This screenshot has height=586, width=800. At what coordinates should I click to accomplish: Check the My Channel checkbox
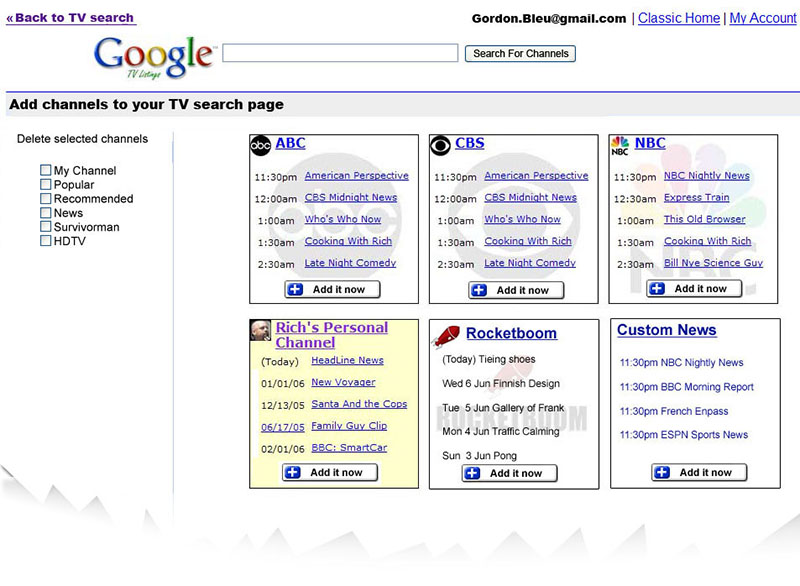pos(46,171)
